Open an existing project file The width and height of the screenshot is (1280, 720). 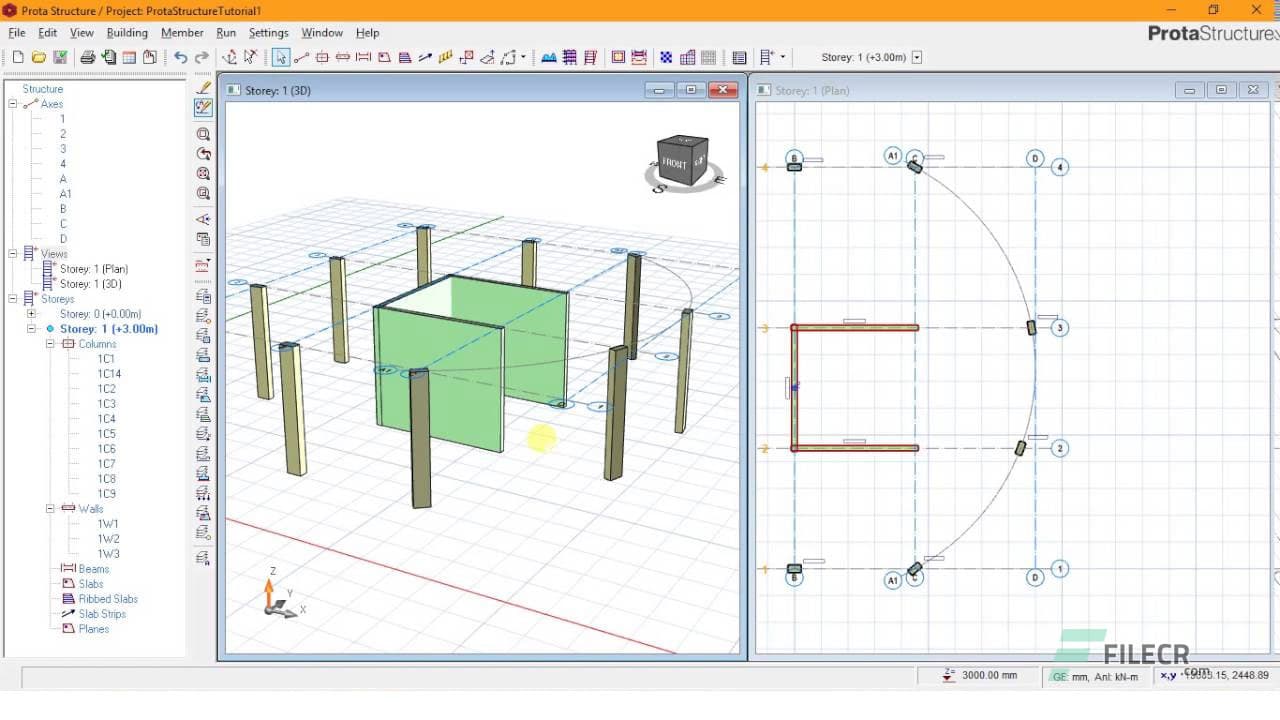[38, 57]
